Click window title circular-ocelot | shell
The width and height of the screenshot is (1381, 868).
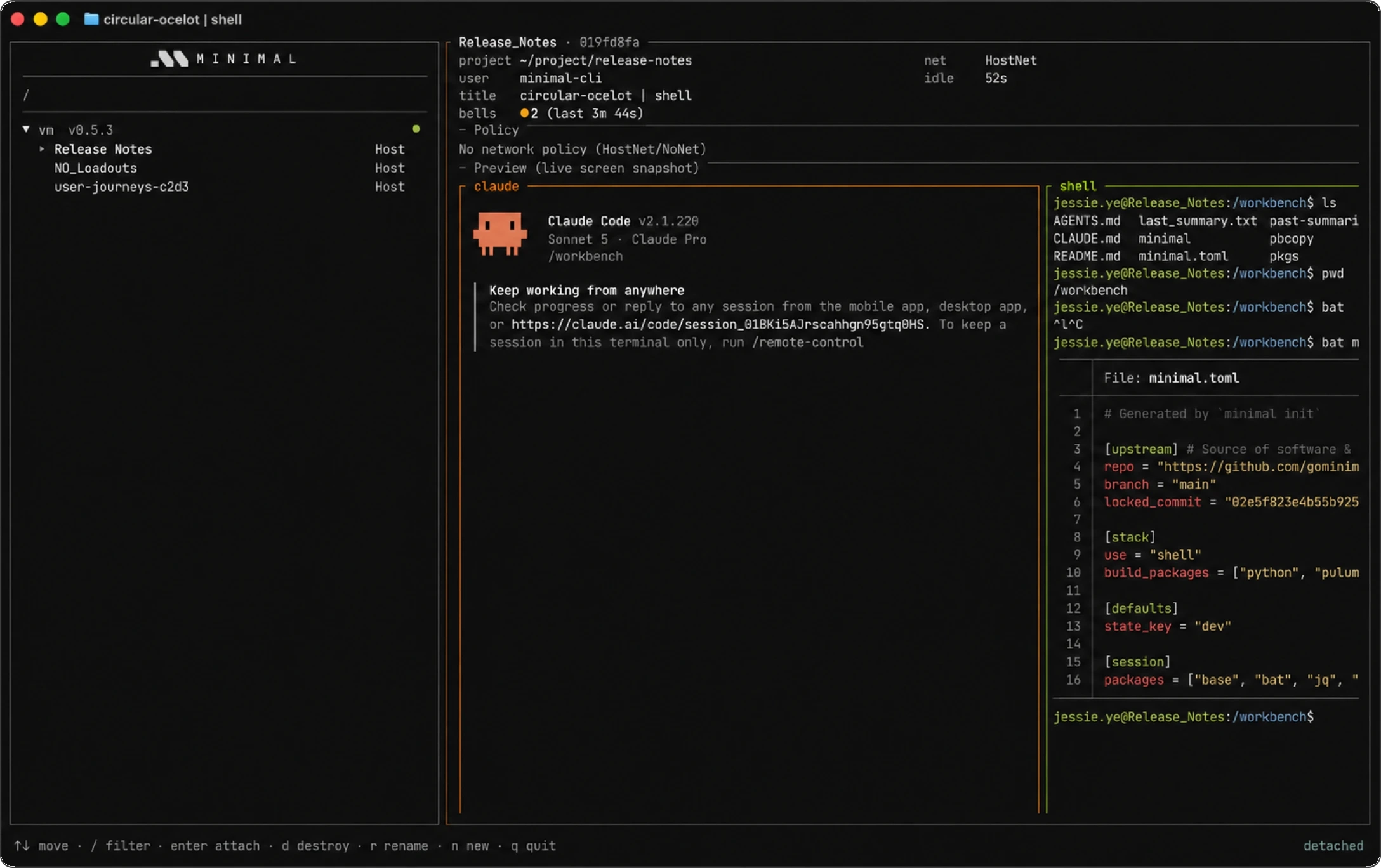pyautogui.click(x=173, y=20)
